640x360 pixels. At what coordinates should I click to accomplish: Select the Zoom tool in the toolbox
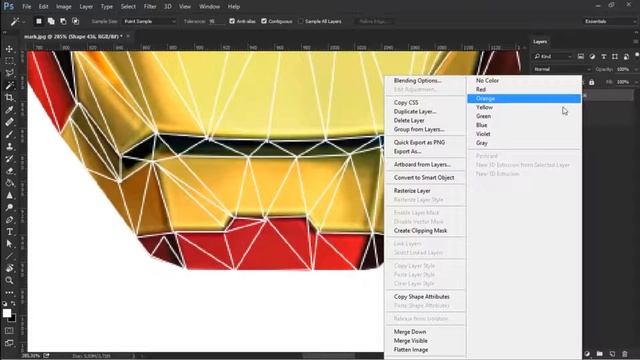(x=9, y=280)
